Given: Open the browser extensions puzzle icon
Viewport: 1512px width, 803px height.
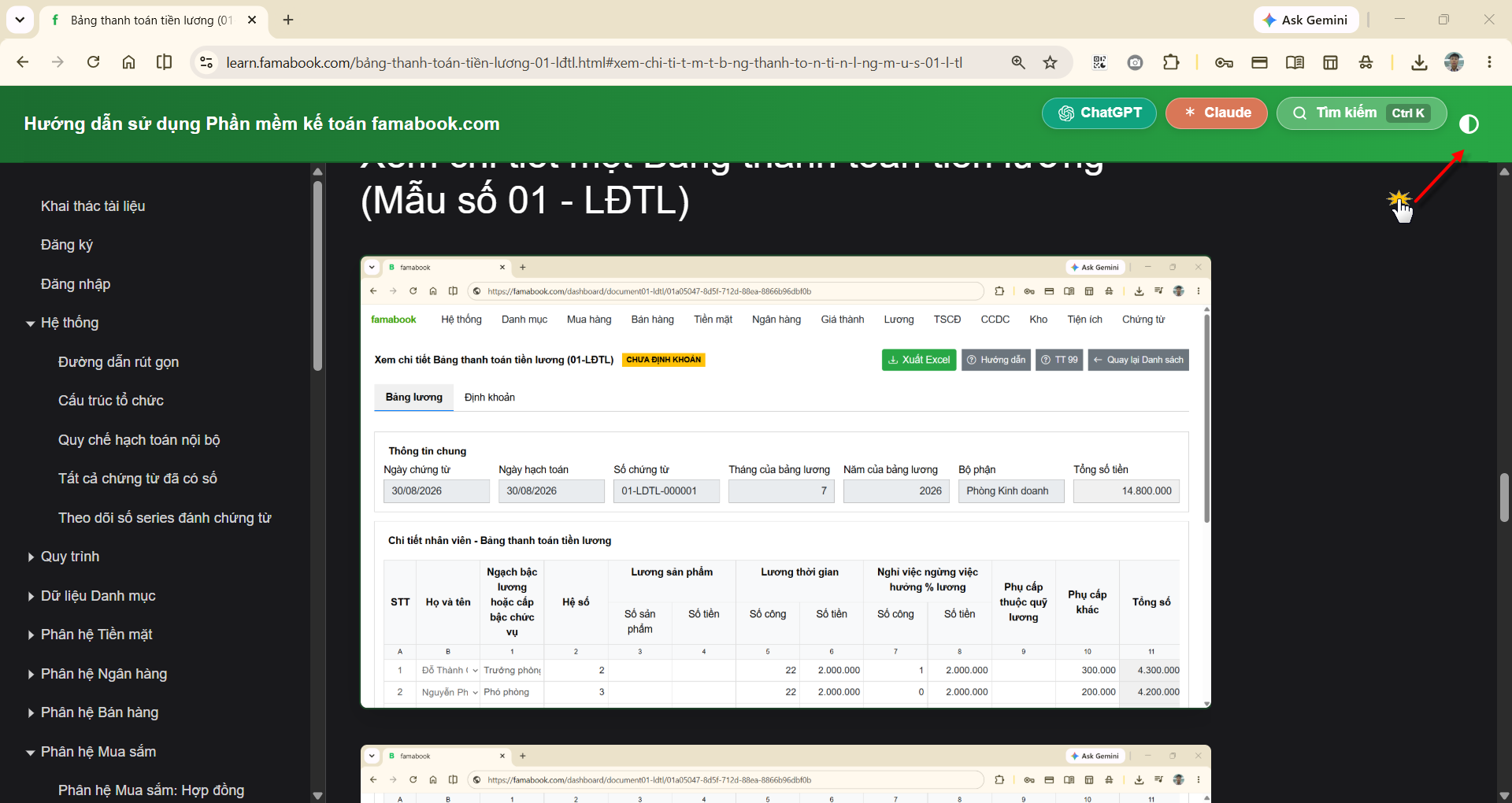Looking at the screenshot, I should coord(1171,62).
